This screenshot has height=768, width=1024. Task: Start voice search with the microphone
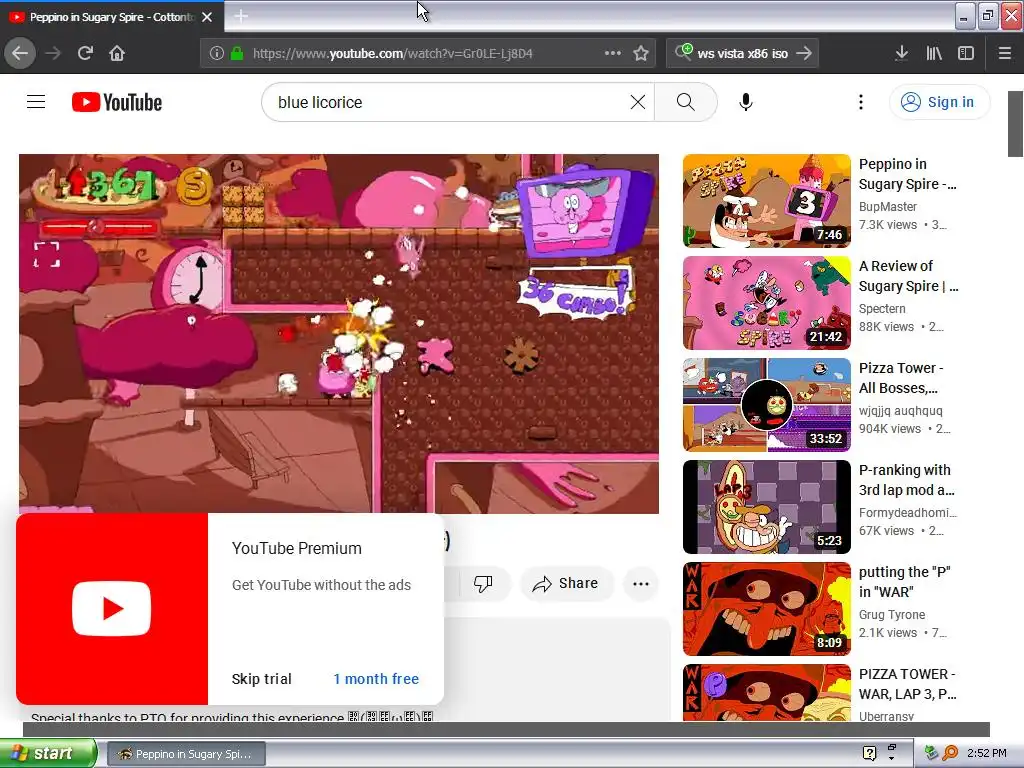pyautogui.click(x=746, y=102)
